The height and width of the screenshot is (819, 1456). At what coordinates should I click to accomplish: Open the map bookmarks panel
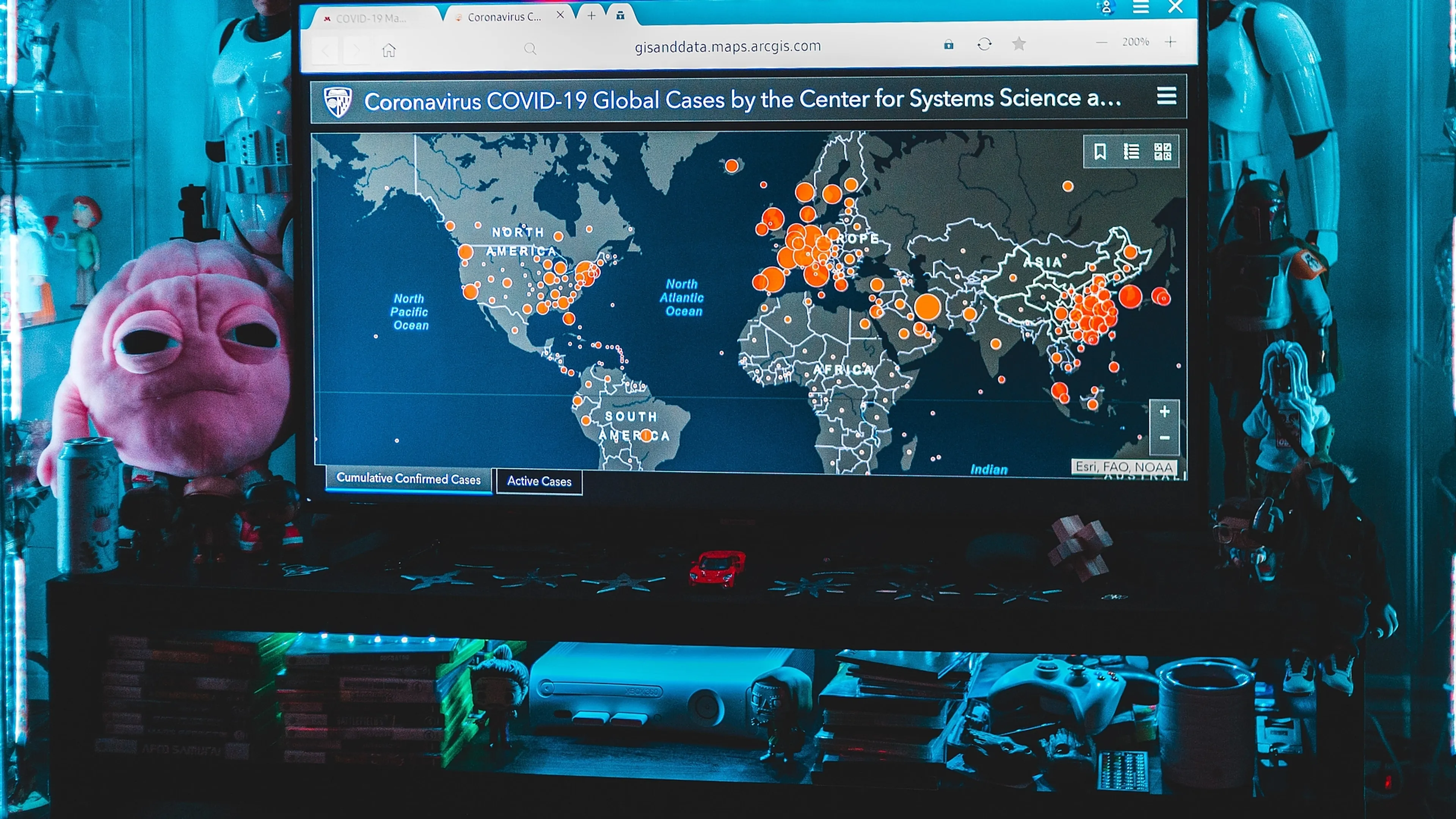(x=1101, y=152)
